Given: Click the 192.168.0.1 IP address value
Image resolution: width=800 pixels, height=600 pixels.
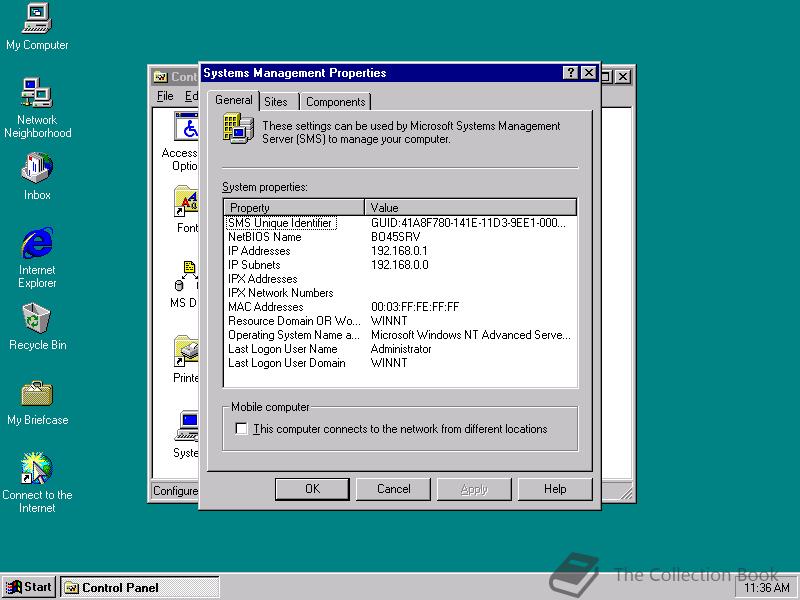Looking at the screenshot, I should [399, 251].
